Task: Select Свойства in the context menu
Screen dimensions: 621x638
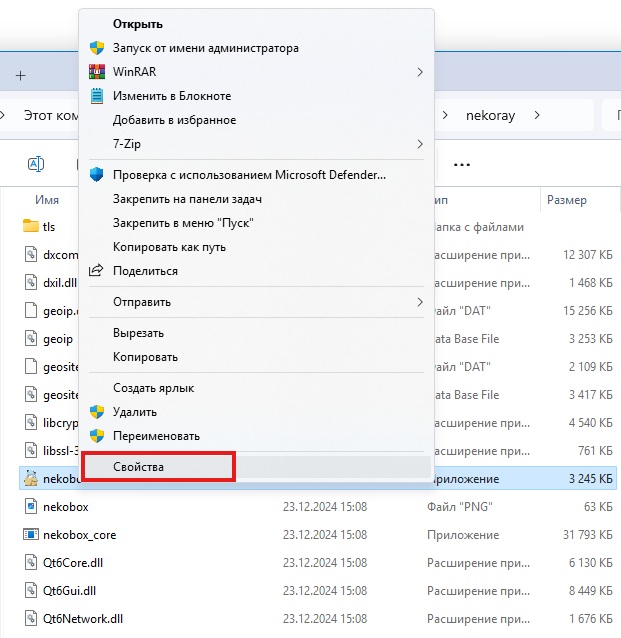Action: (x=139, y=467)
